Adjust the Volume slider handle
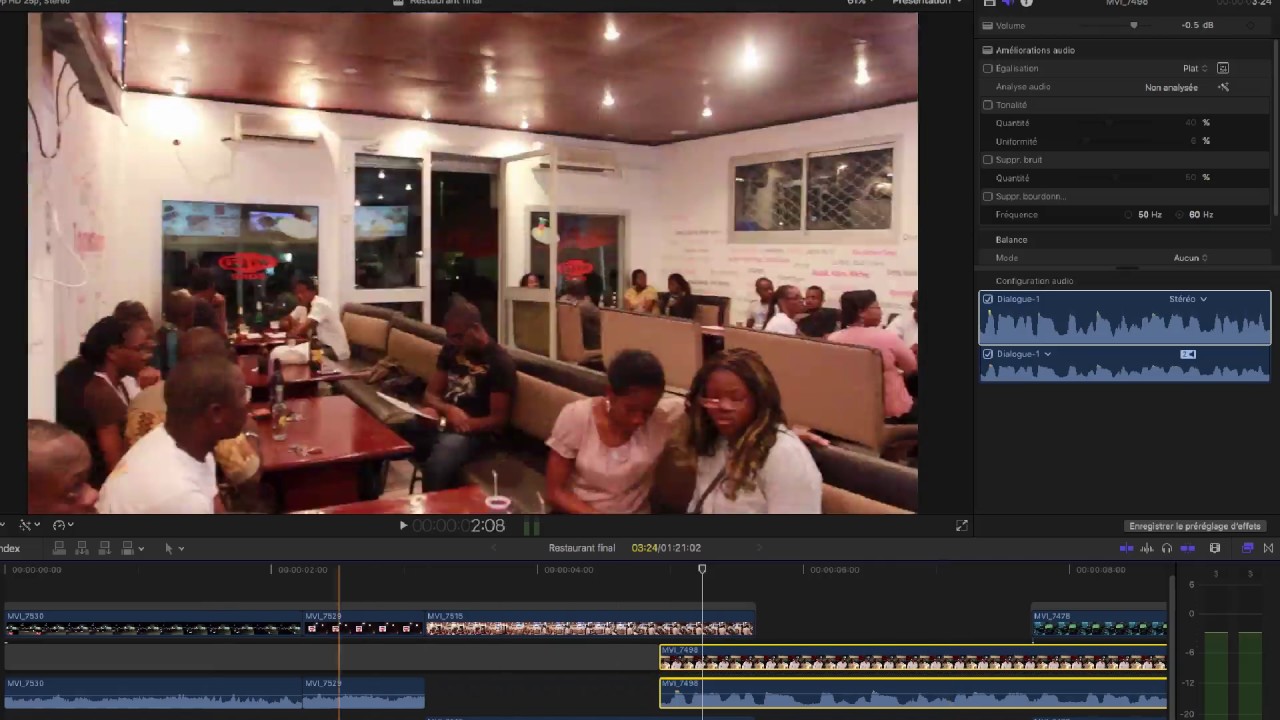Image resolution: width=1280 pixels, height=720 pixels. pos(1133,25)
